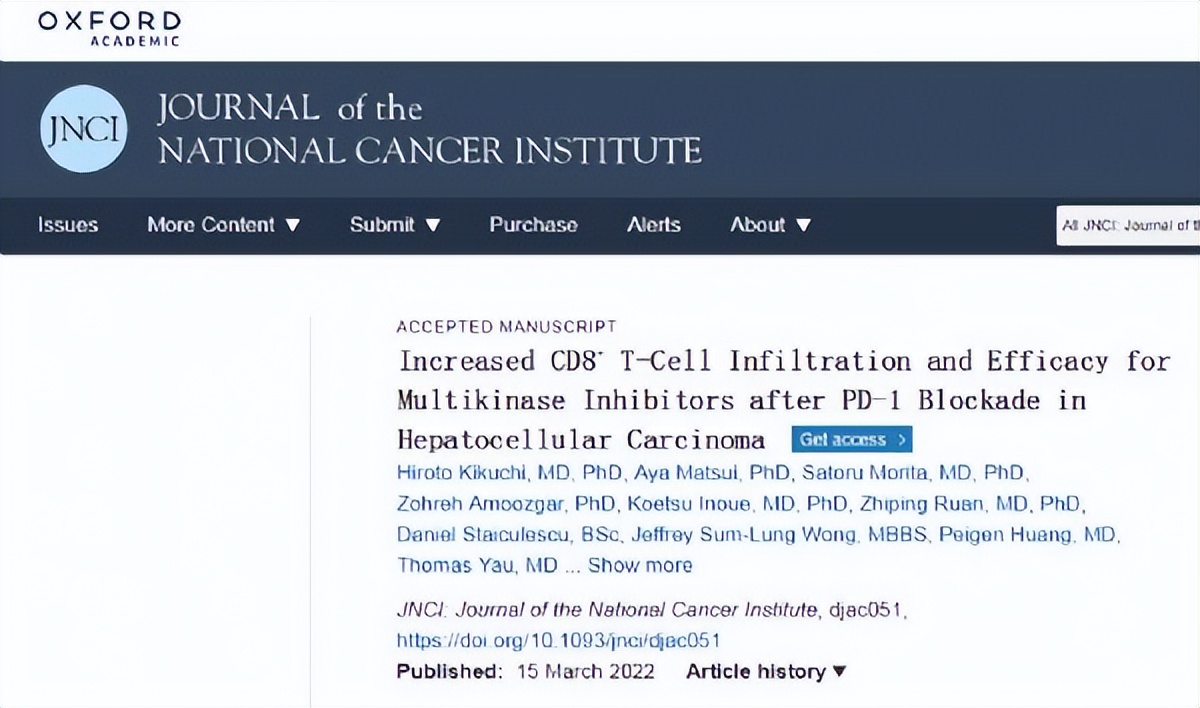
Task: Click the Get access button
Action: coord(852,440)
